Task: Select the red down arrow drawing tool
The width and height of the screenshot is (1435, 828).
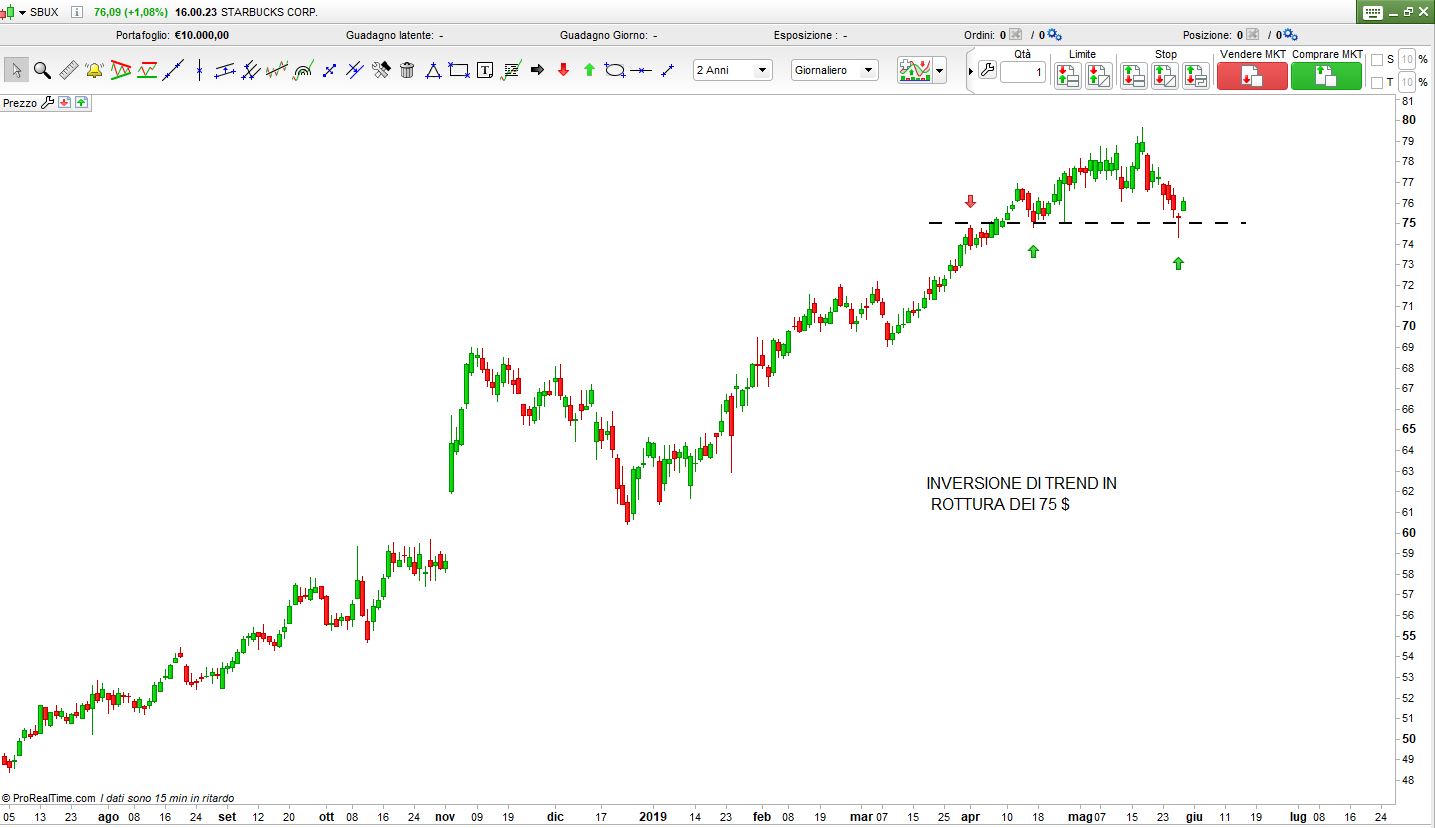Action: 563,70
